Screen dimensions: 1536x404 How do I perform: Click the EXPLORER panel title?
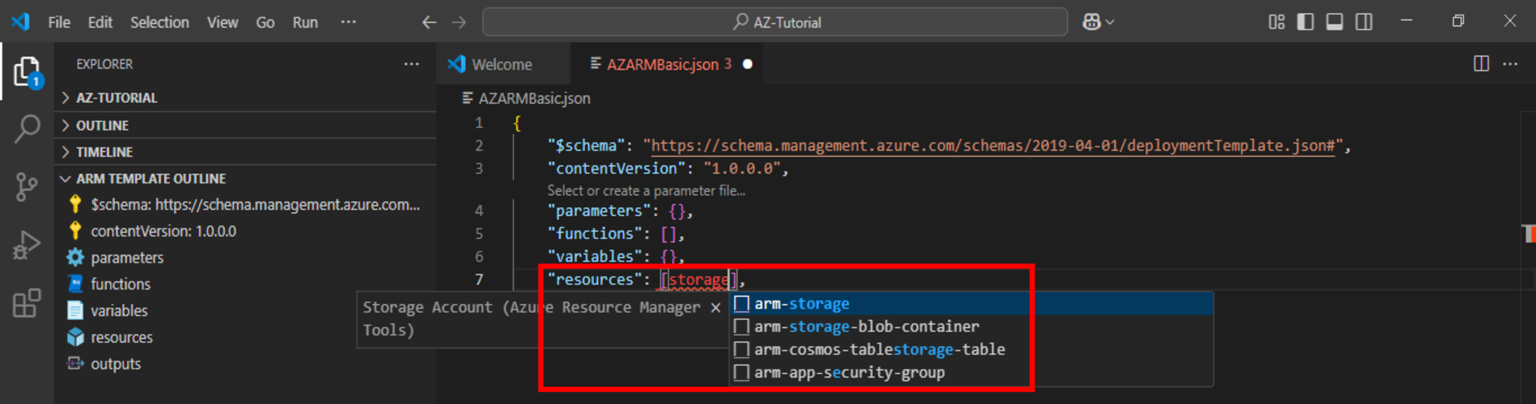click(x=104, y=64)
